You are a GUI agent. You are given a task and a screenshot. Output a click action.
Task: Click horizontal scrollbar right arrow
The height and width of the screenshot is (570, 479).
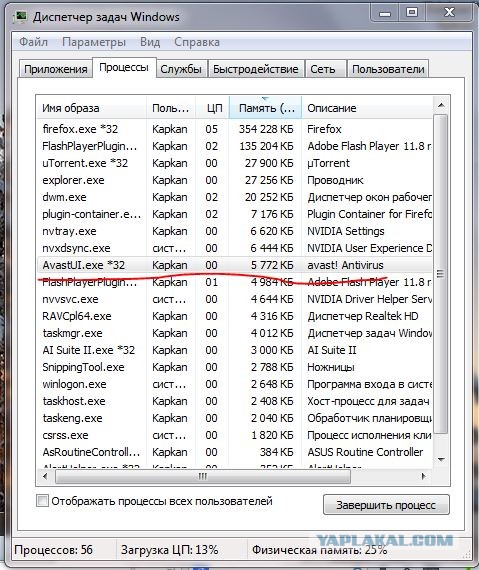point(424,476)
